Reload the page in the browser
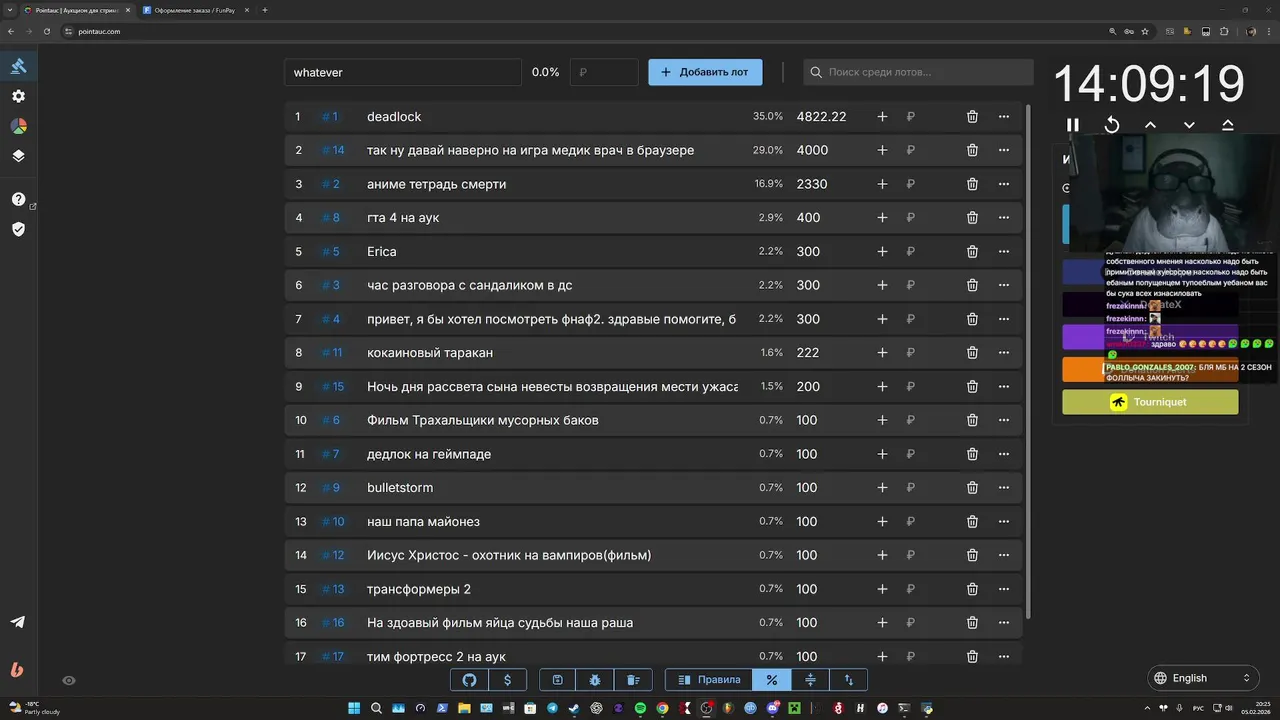This screenshot has width=1280, height=720. click(x=46, y=31)
